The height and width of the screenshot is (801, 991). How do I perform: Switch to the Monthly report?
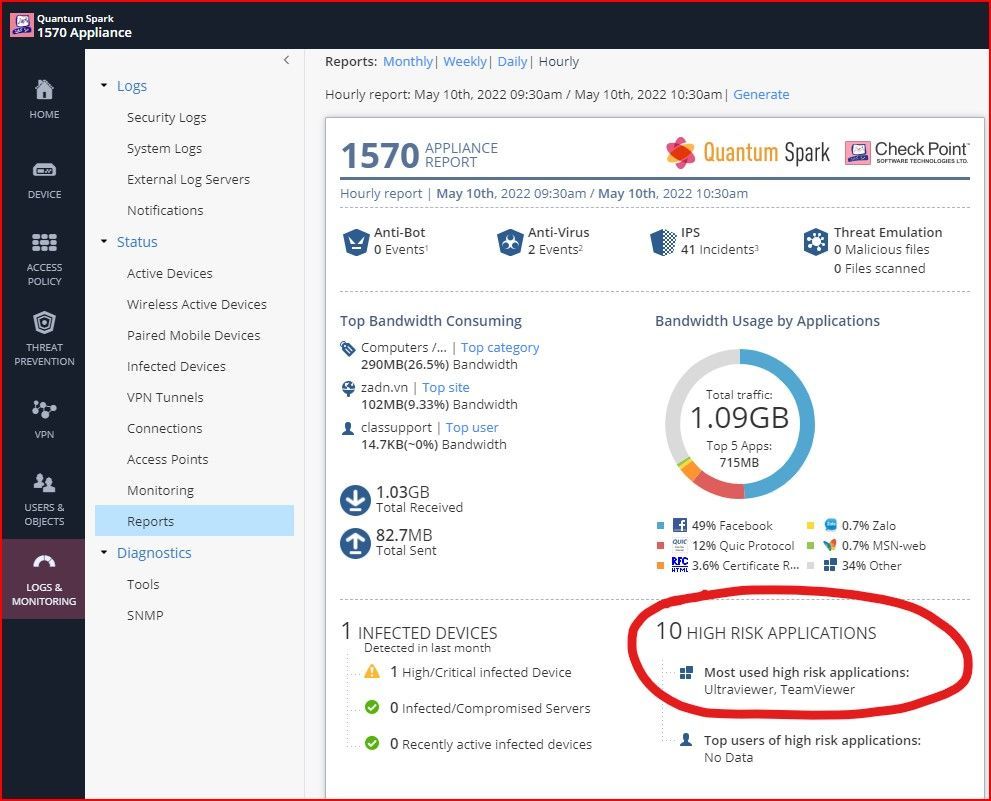[x=408, y=61]
